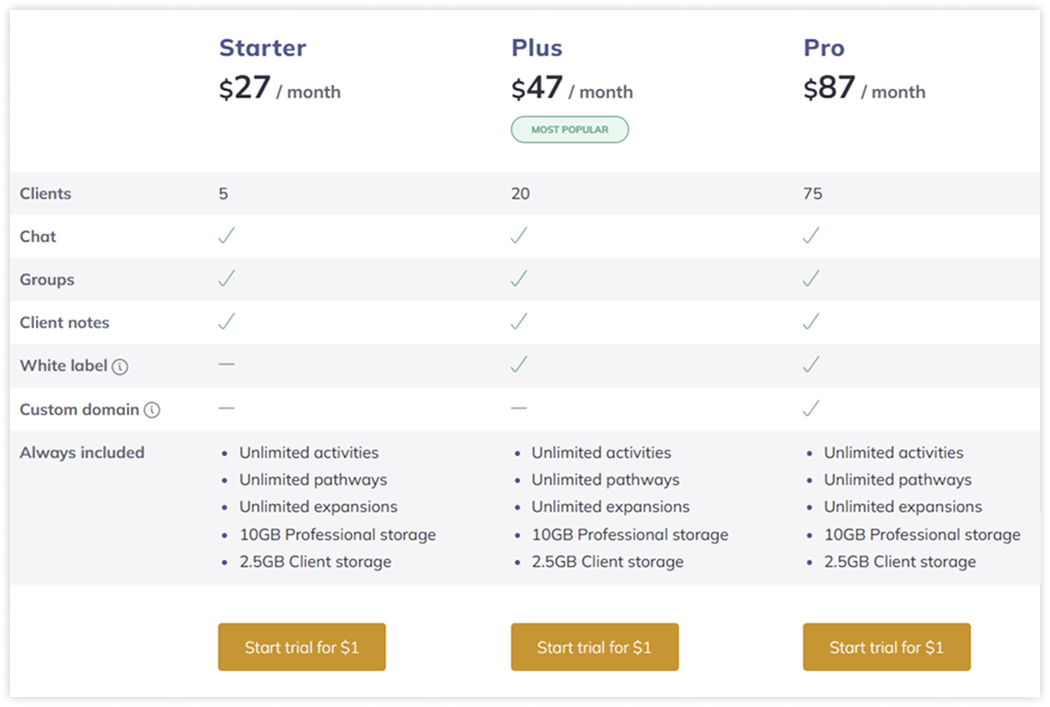Click the Plus plan White label checkmark
Viewport: 1050px width, 707px height.
(x=519, y=365)
